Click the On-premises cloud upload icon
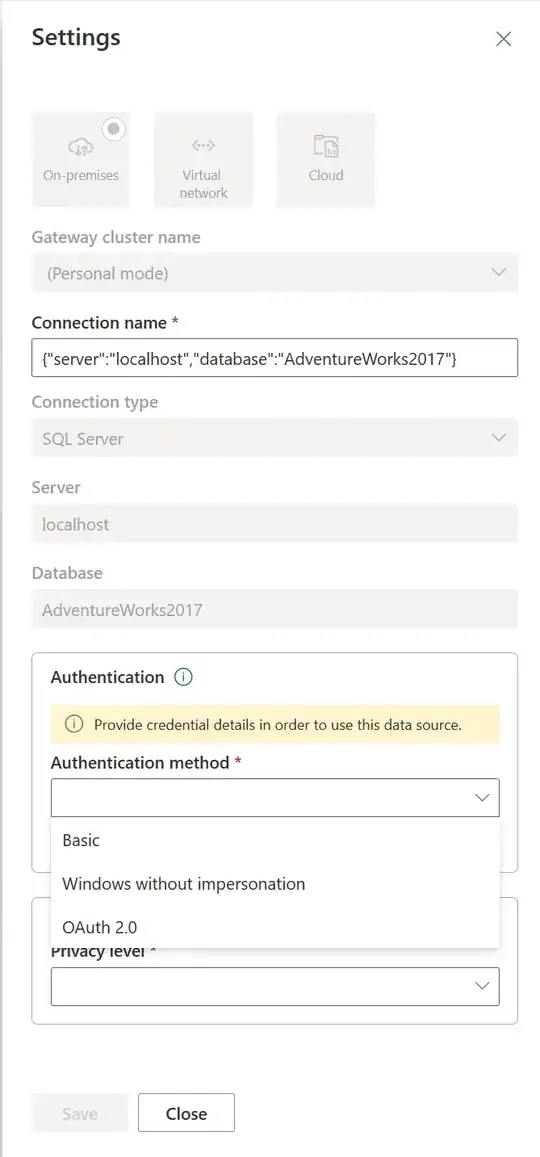Screen dimensions: 540x1157 click(80, 146)
